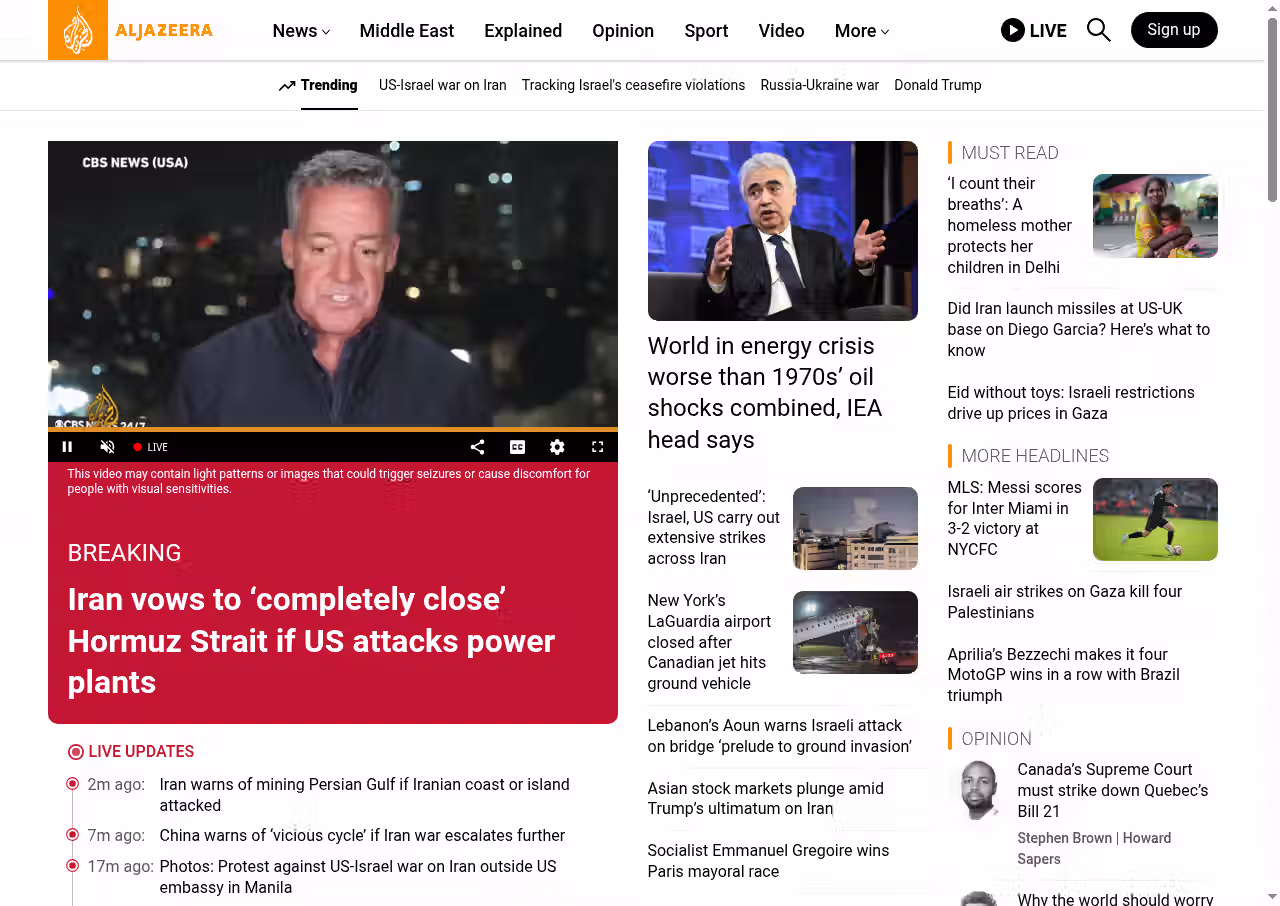
Task: Click the Al Jazeera logo
Action: (x=131, y=30)
